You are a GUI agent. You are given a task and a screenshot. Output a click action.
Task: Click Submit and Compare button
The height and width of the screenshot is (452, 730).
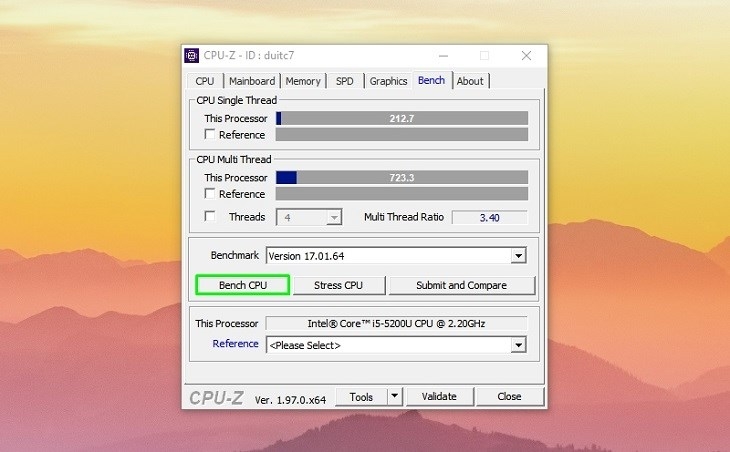(x=461, y=285)
